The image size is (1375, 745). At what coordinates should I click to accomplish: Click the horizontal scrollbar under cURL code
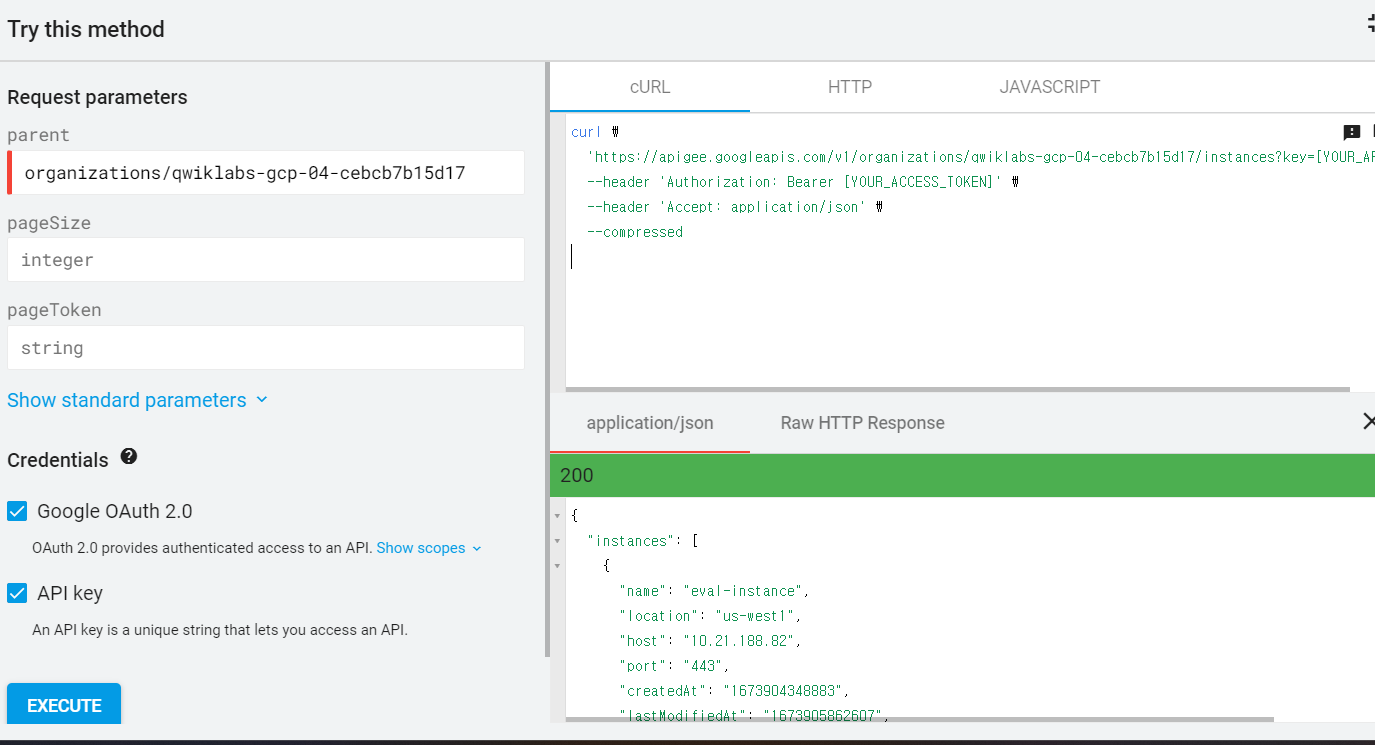pos(957,388)
